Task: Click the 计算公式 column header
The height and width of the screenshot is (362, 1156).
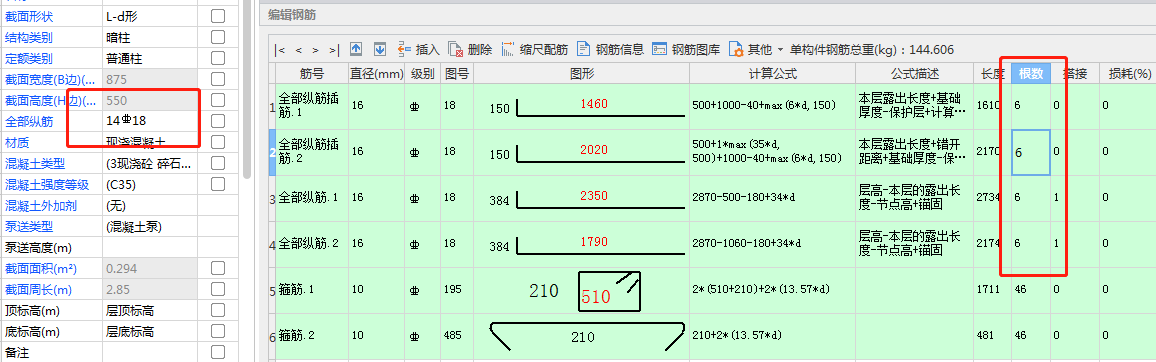Action: click(x=773, y=74)
